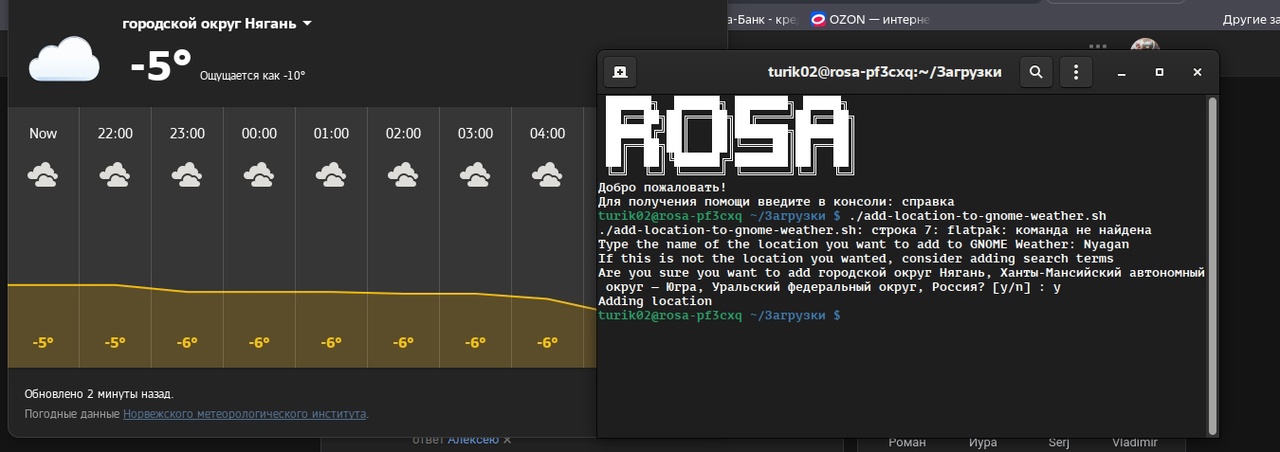This screenshot has height=452, width=1280.
Task: Click the large cloud icon beside -5°
Action: point(64,61)
